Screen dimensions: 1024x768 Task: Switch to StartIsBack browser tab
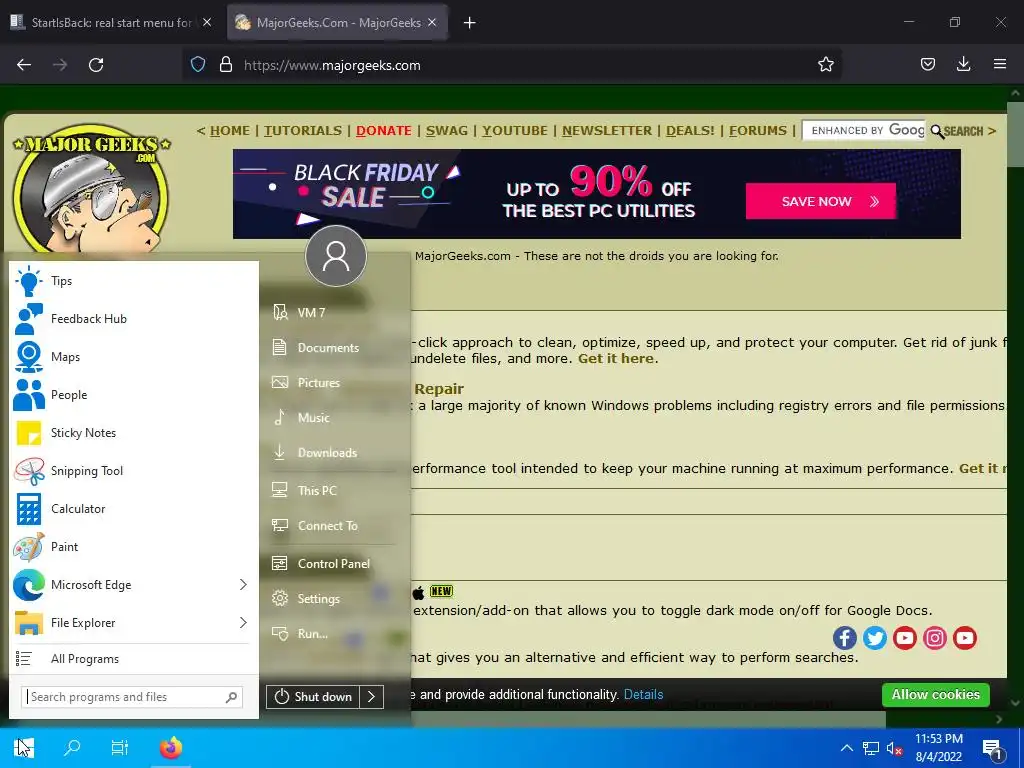tap(112, 23)
